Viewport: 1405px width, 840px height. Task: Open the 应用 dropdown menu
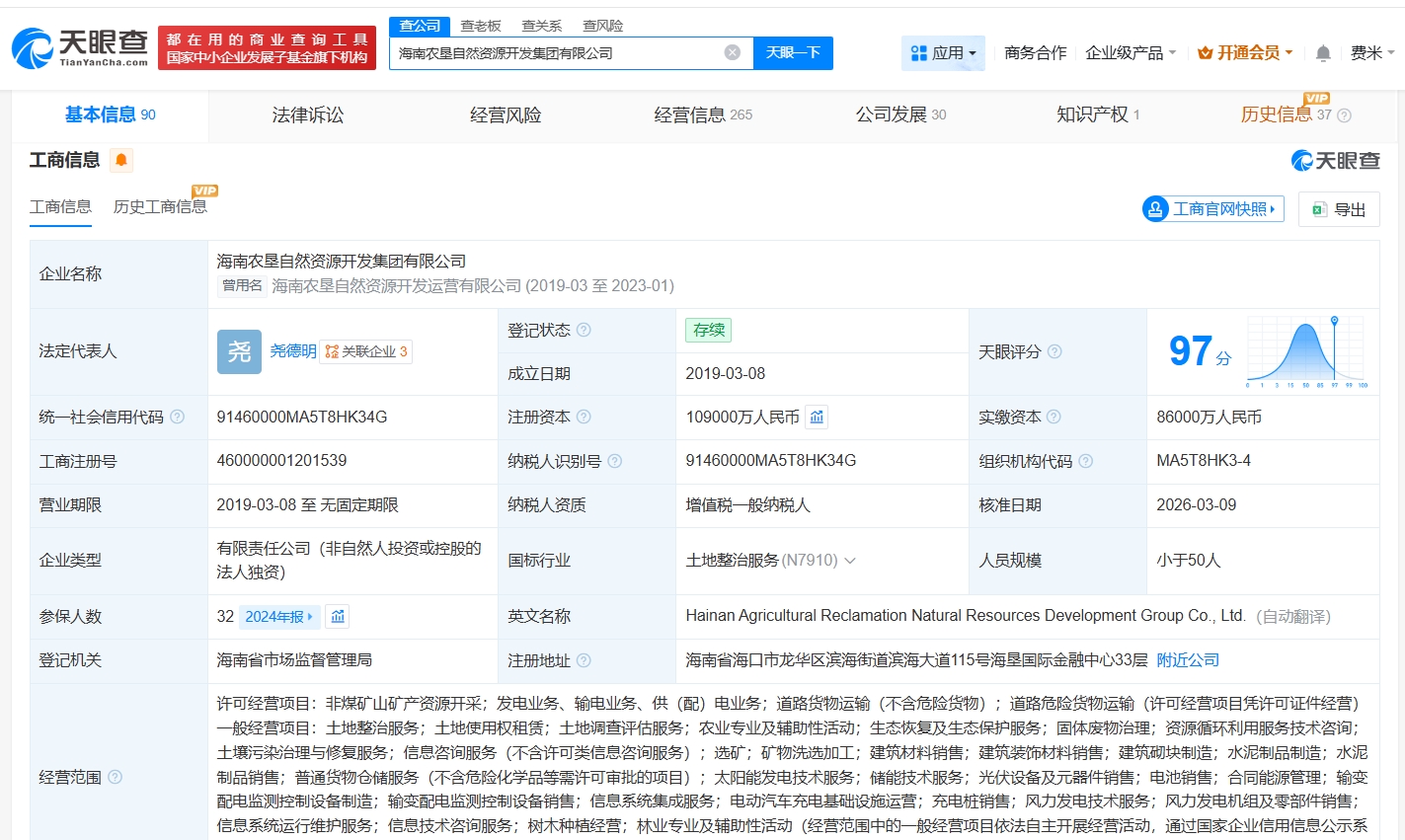[943, 53]
